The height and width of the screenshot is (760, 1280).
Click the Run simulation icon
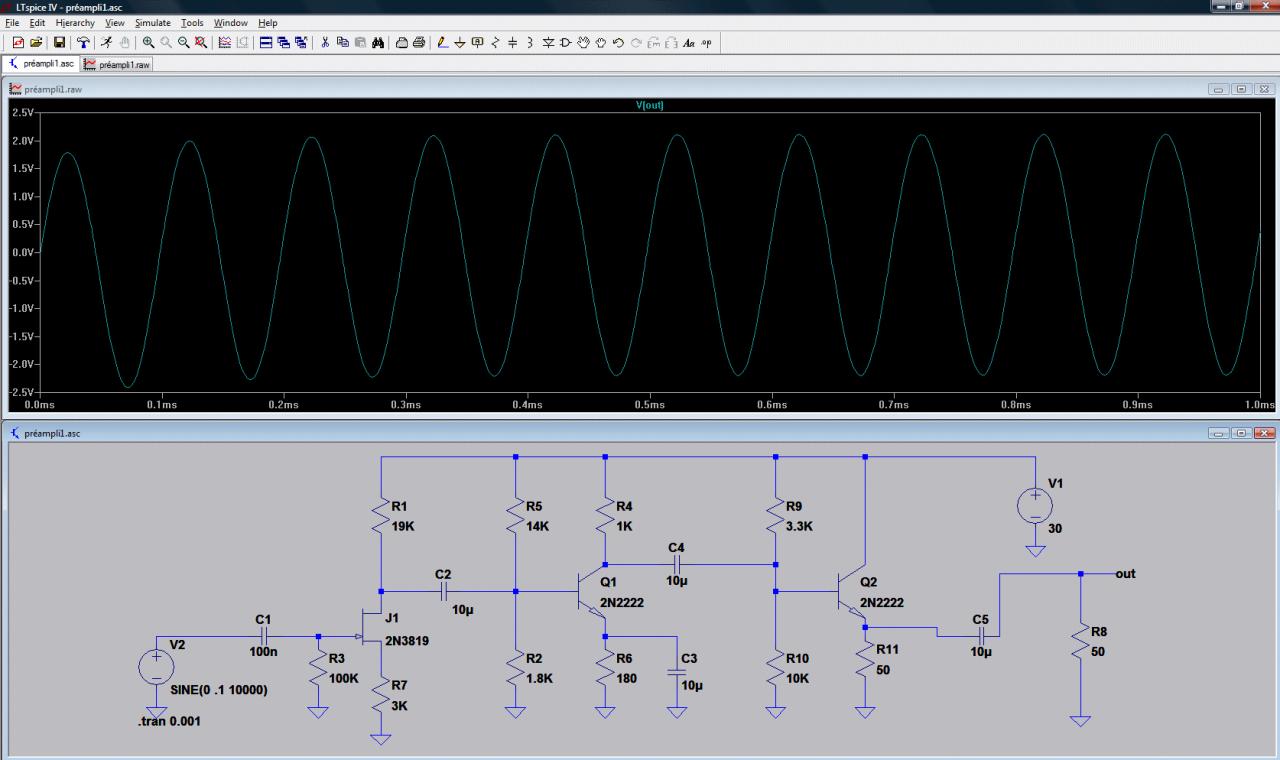(x=105, y=42)
